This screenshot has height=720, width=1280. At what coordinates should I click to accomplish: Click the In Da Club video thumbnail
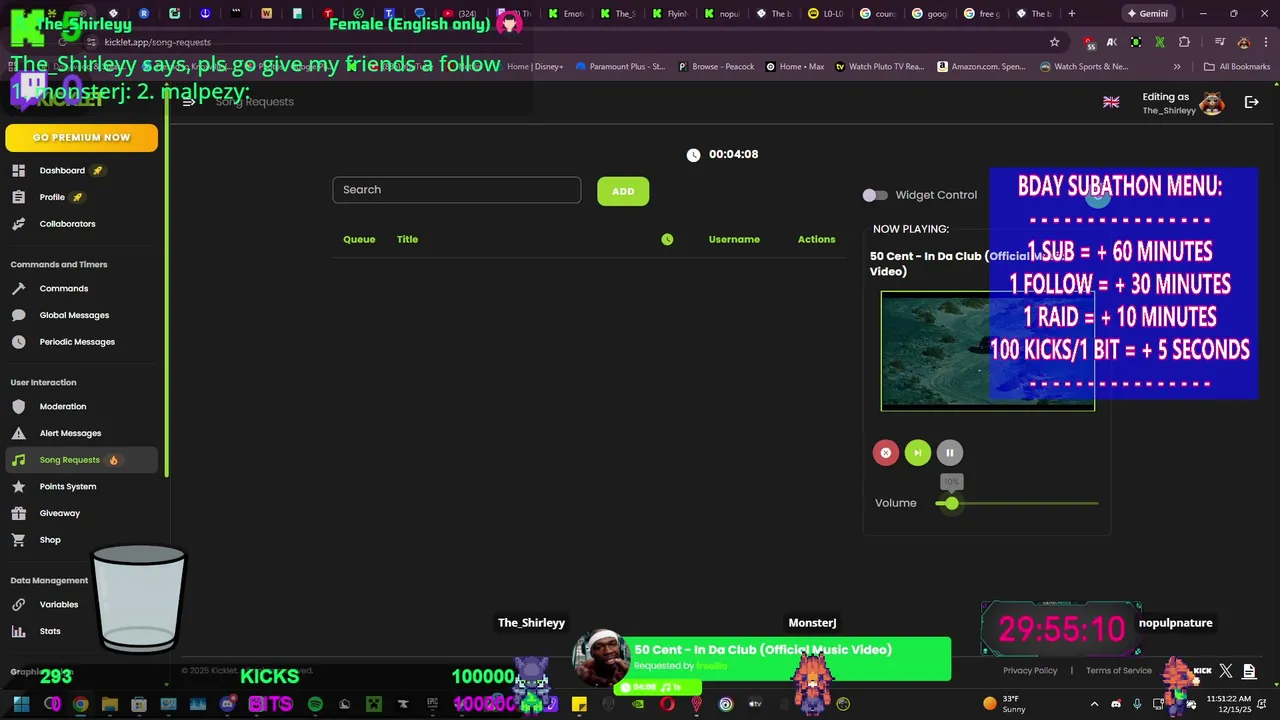click(987, 351)
